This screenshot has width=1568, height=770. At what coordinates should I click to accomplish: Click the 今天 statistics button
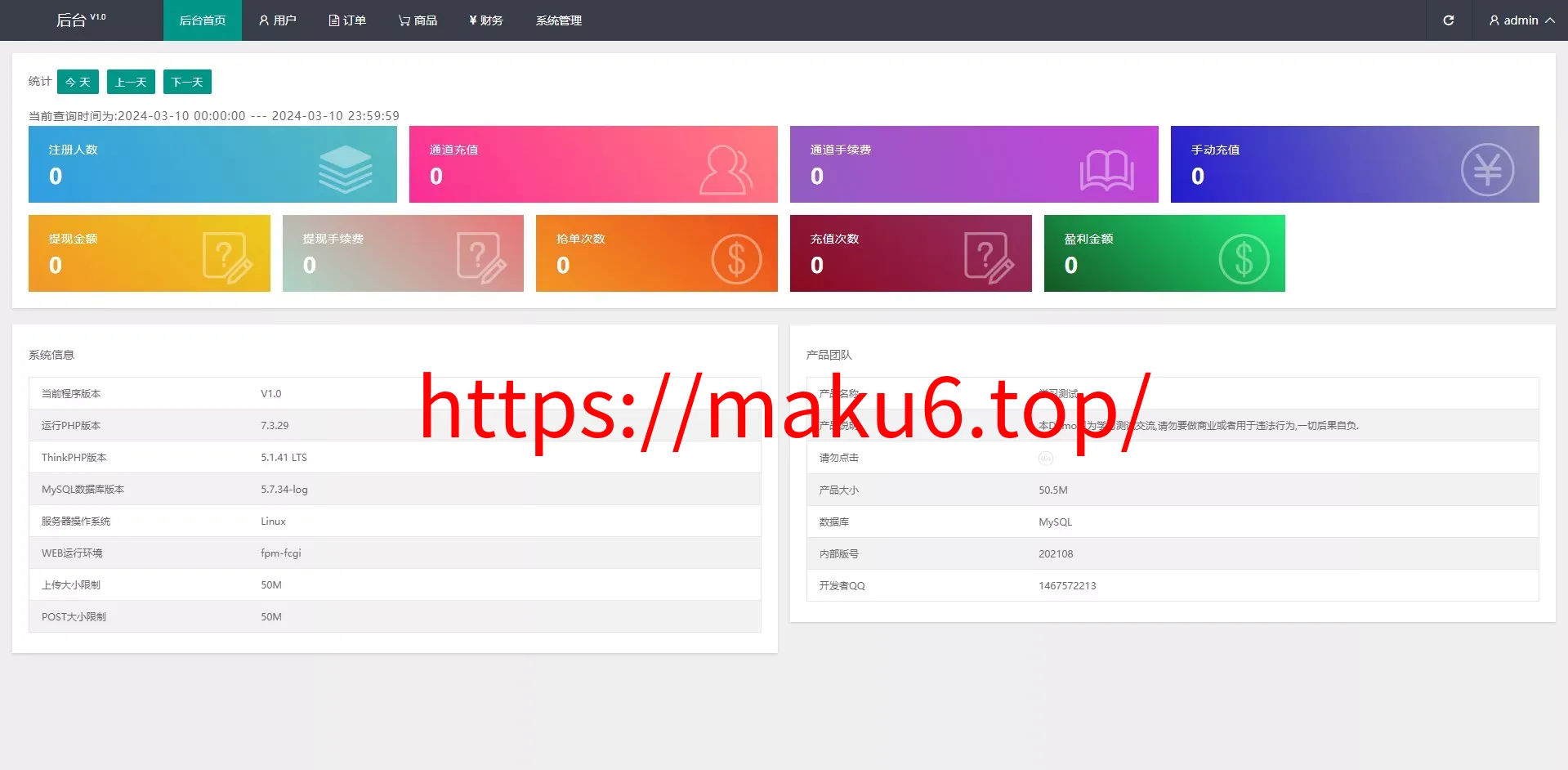click(78, 82)
